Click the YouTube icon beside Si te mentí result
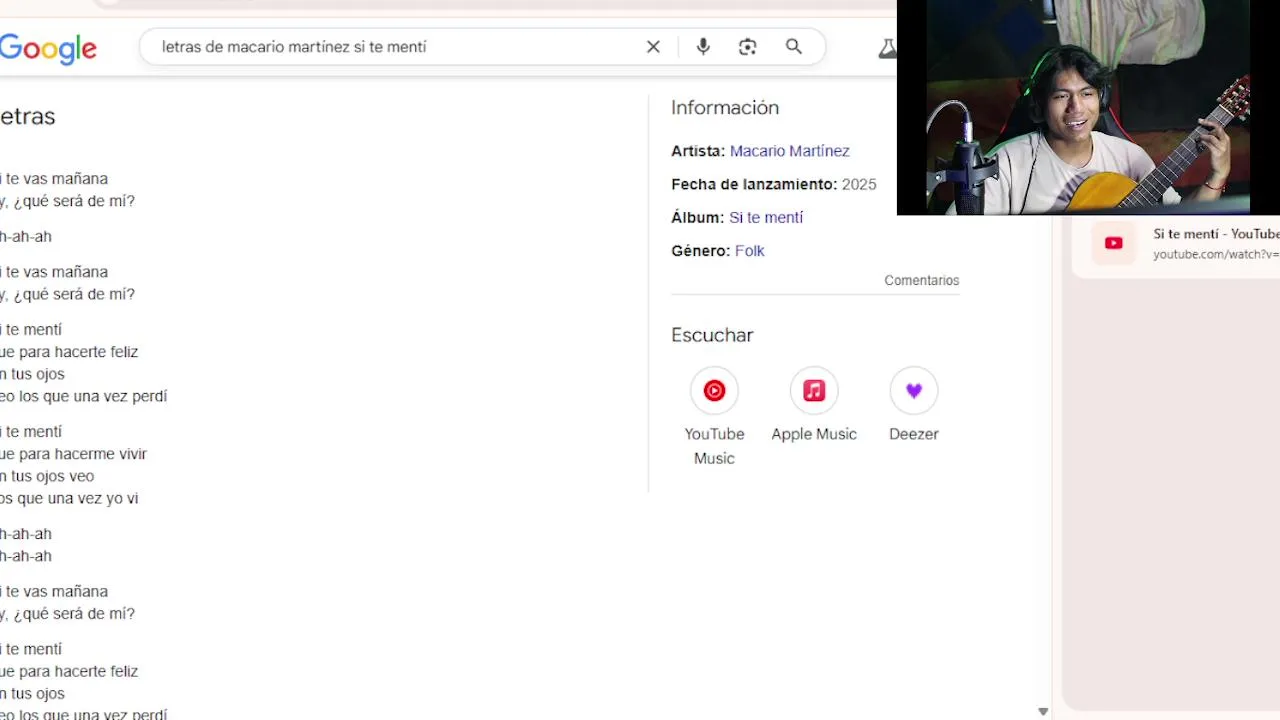Image resolution: width=1280 pixels, height=720 pixels. (x=1113, y=243)
